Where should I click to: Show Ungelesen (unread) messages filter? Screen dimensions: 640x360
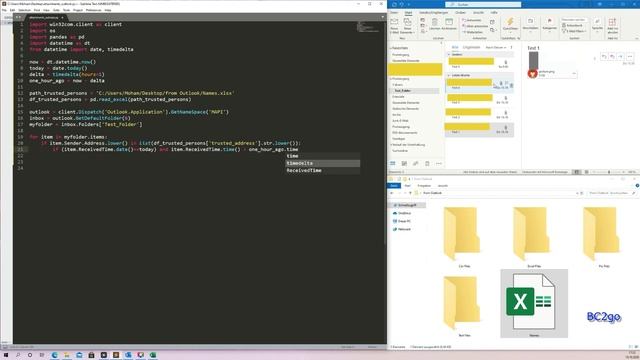pyautogui.click(x=471, y=47)
